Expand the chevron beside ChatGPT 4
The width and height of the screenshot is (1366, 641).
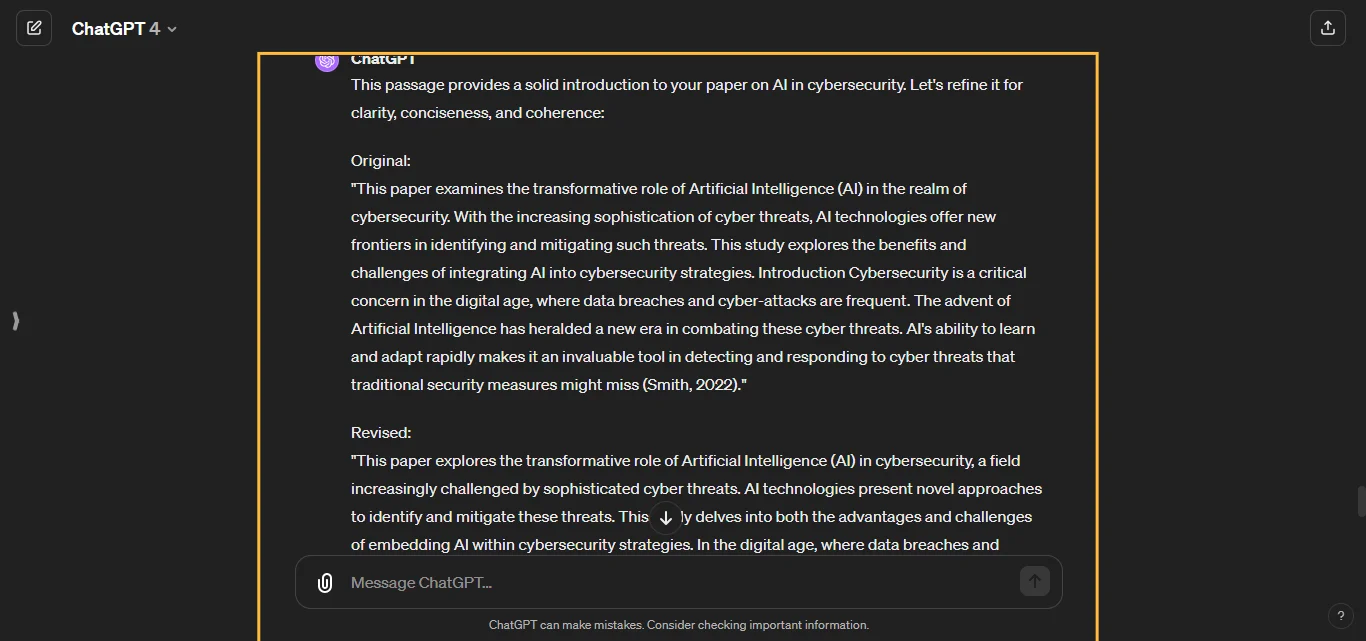pos(172,30)
